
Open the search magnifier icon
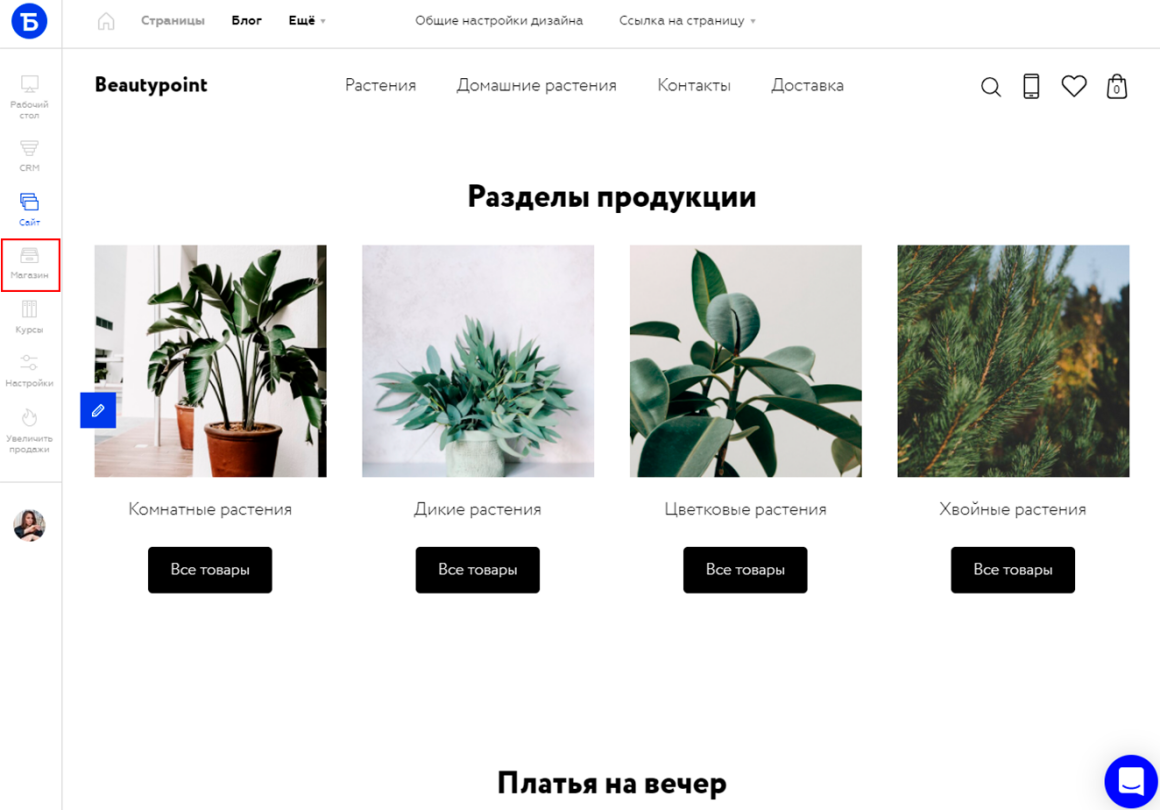coord(991,87)
